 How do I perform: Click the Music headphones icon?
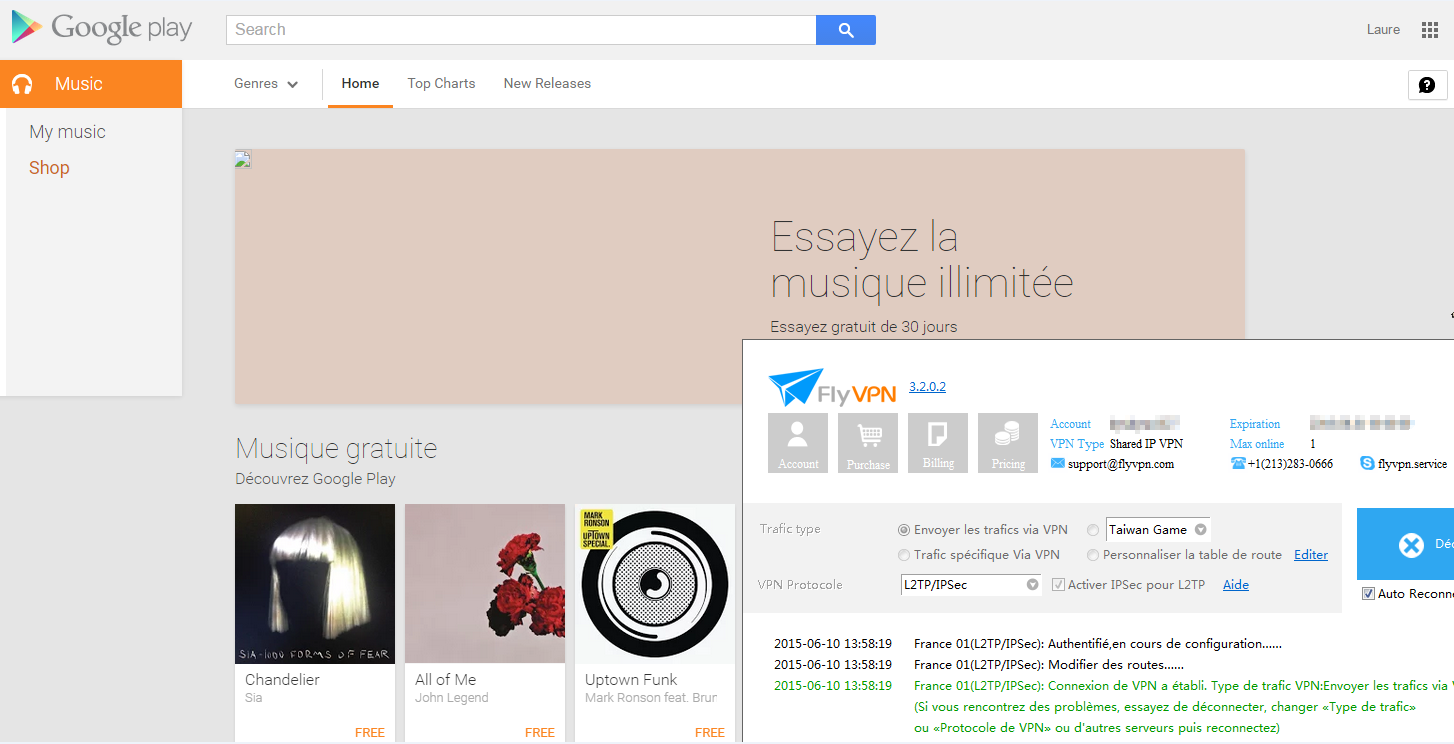click(x=22, y=84)
